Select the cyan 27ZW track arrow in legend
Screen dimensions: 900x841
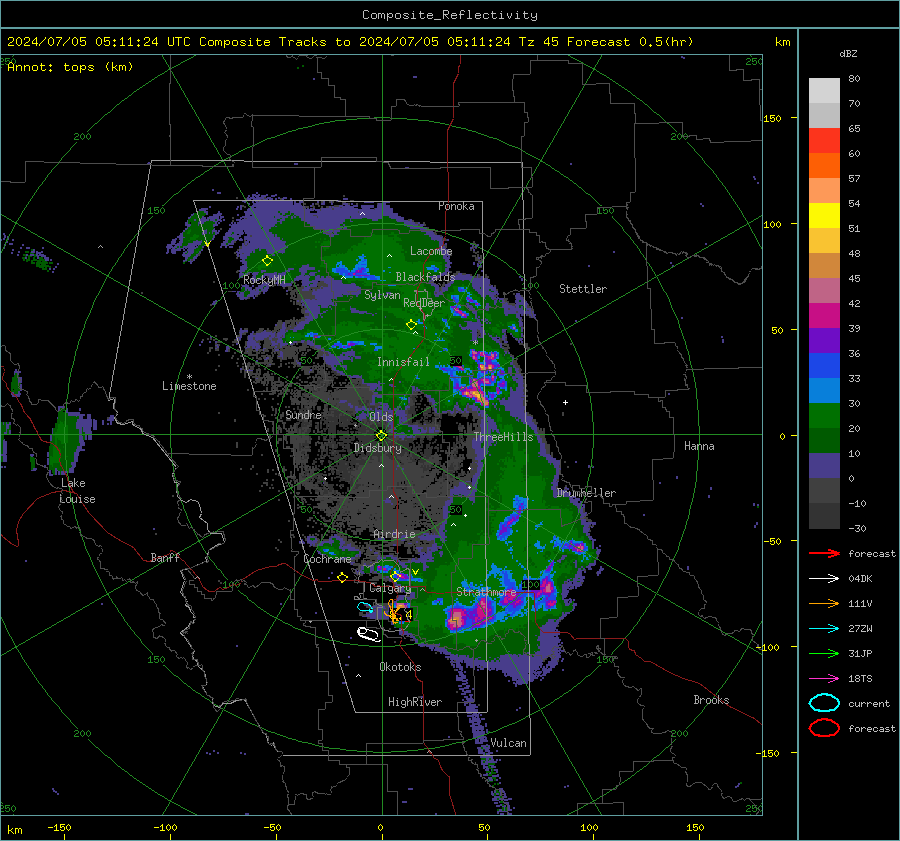(824, 629)
